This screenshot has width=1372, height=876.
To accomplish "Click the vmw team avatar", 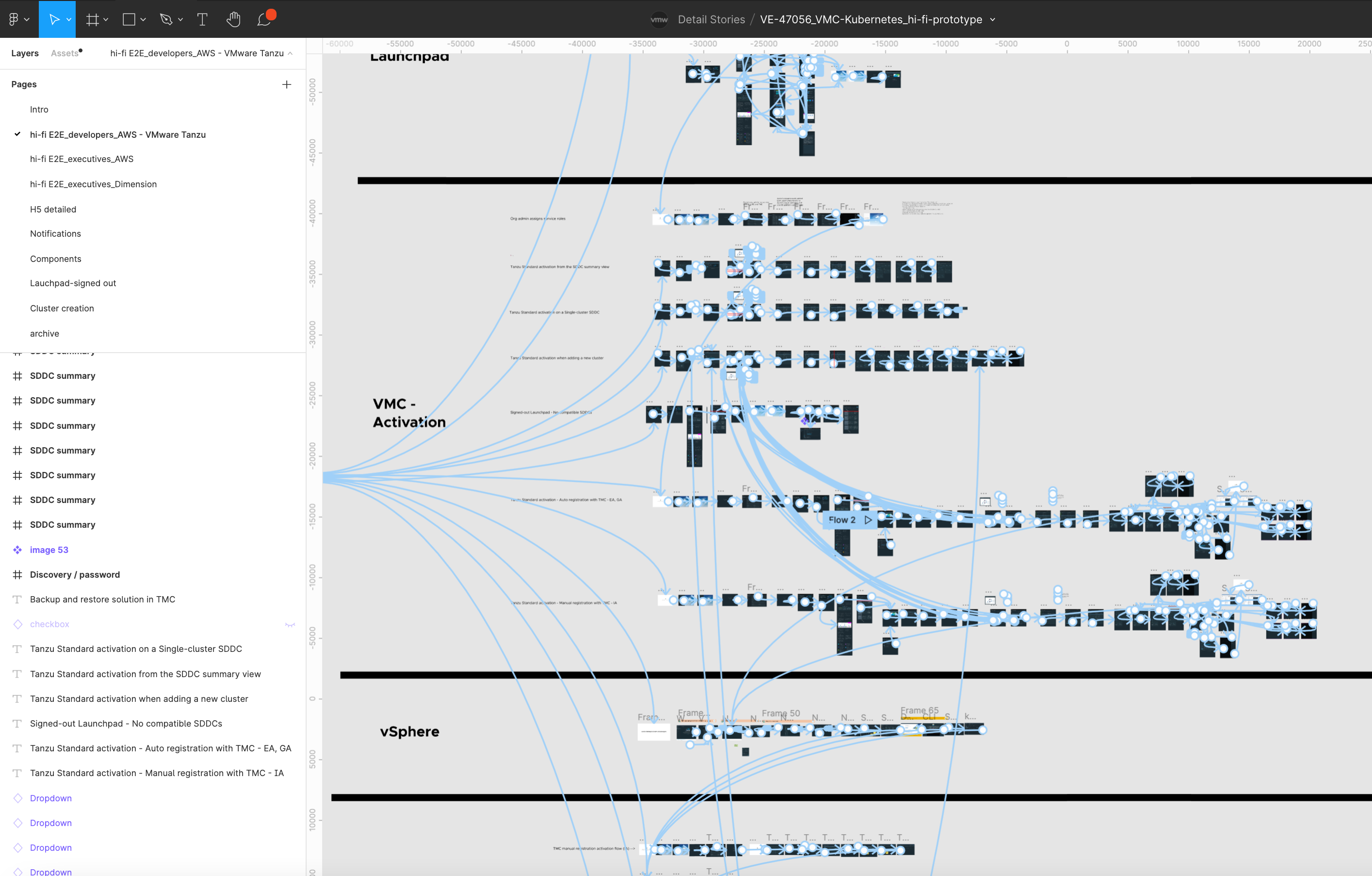I will point(659,19).
